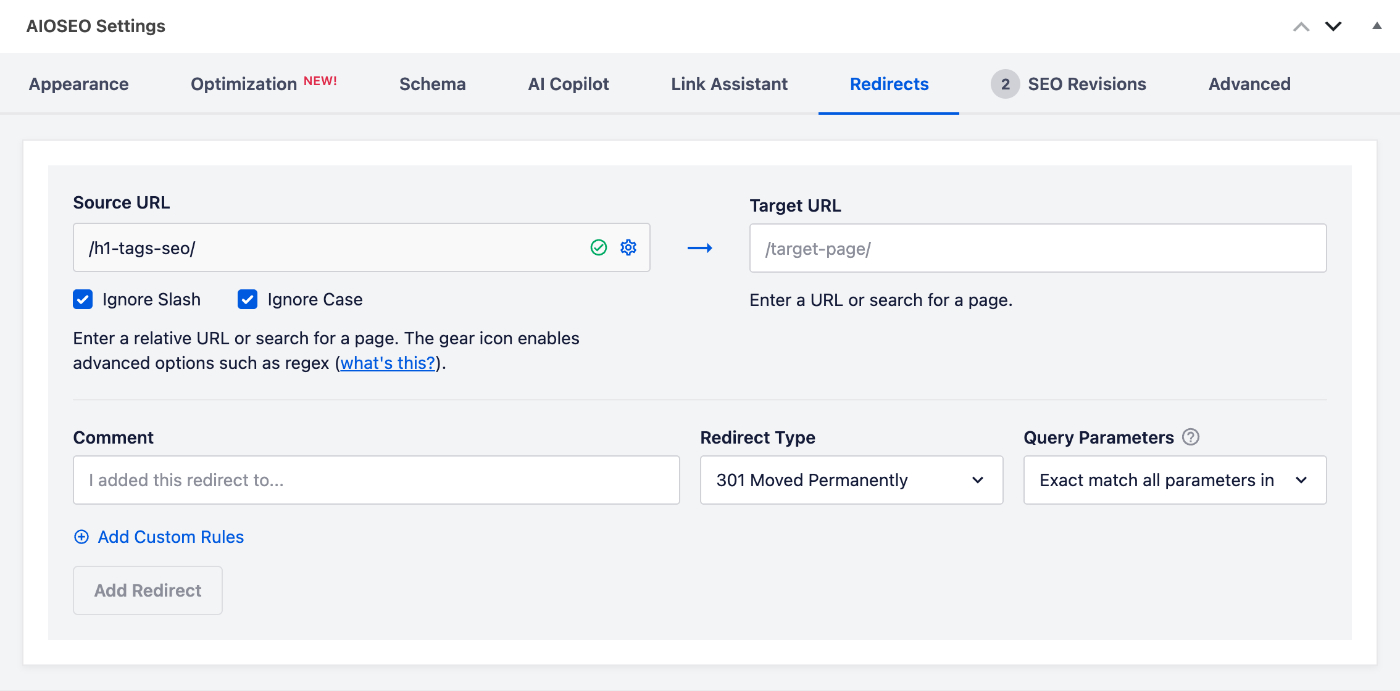1400x691 pixels.
Task: Click the SEO Revisions count badge
Action: [1005, 84]
